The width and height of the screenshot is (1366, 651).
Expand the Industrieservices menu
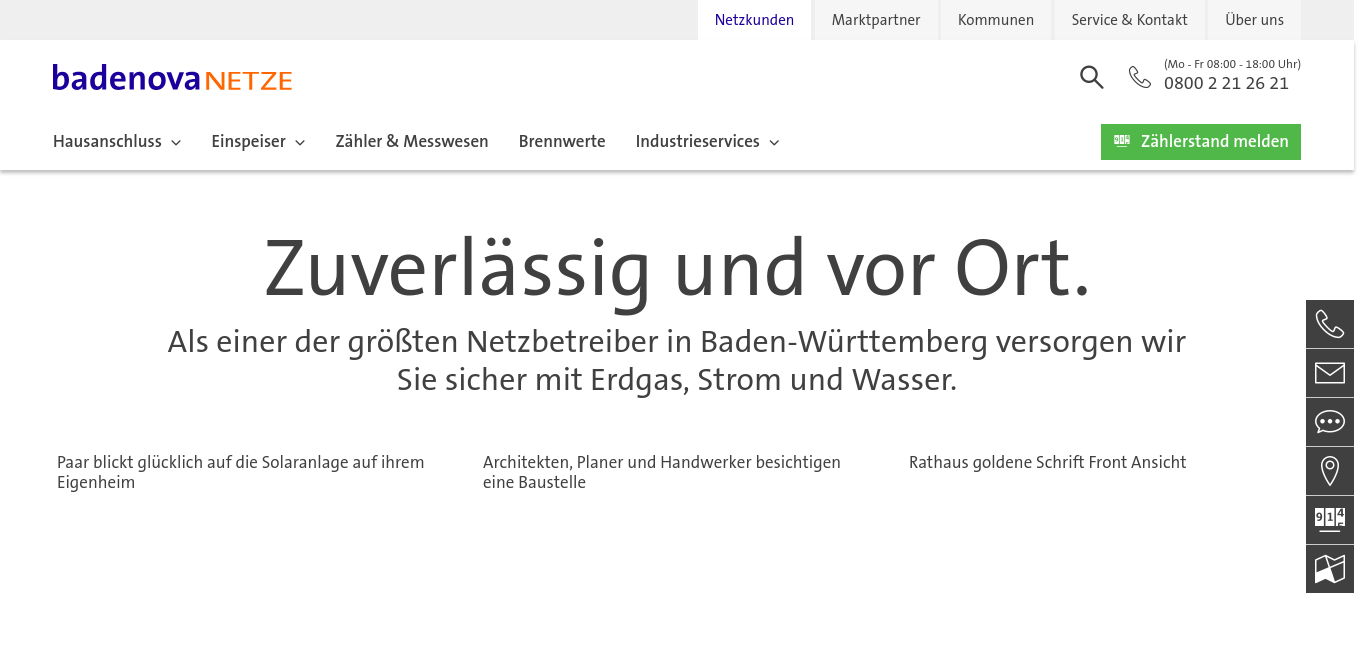click(707, 142)
